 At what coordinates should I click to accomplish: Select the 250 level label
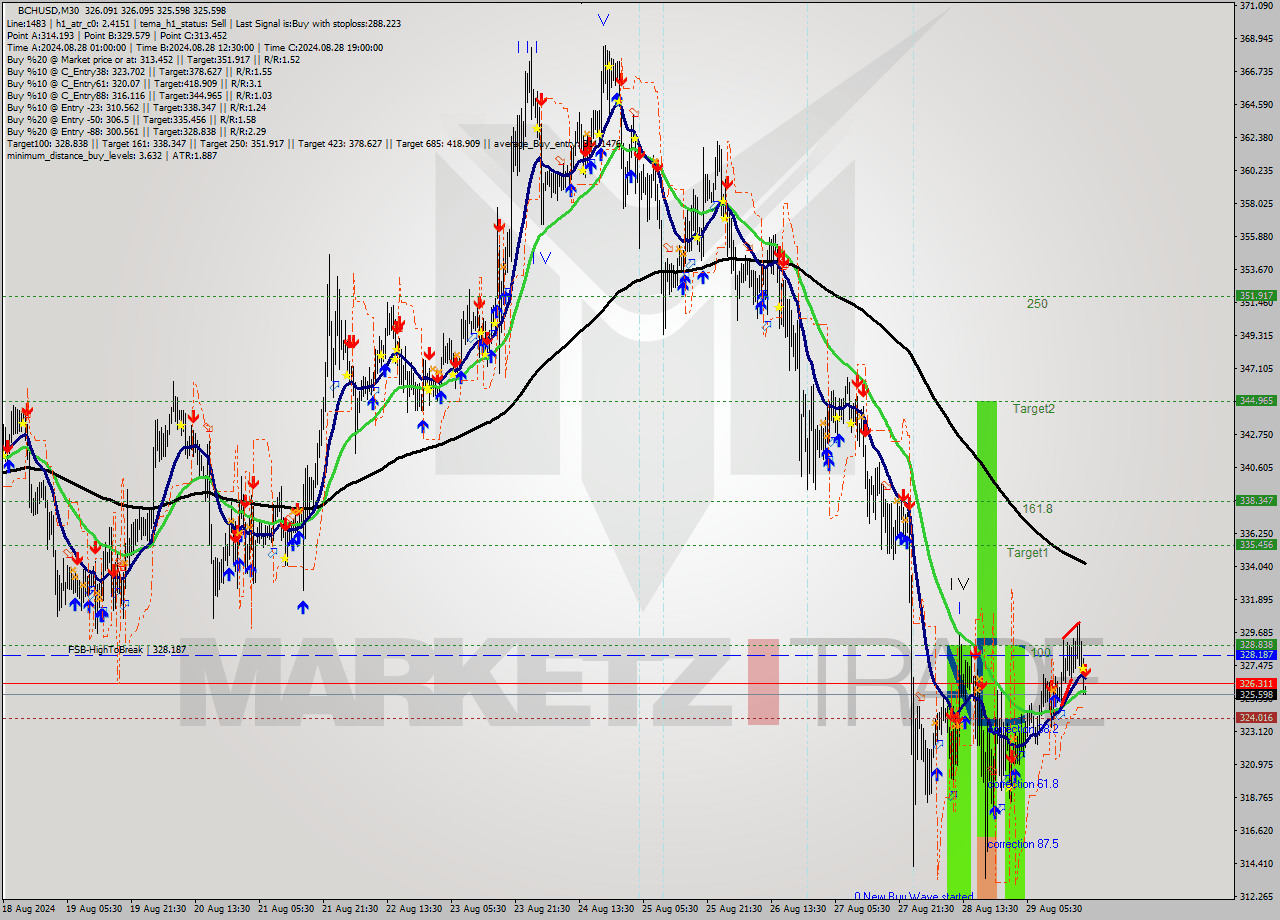coord(1037,303)
